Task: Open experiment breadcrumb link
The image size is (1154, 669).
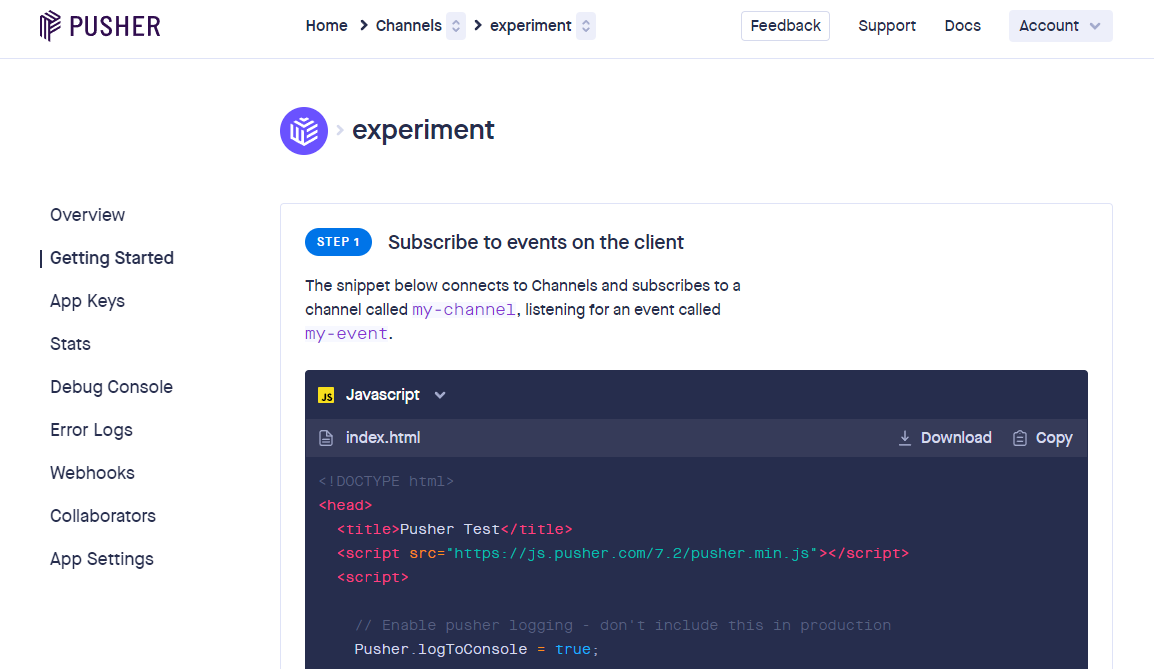Action: pyautogui.click(x=531, y=26)
